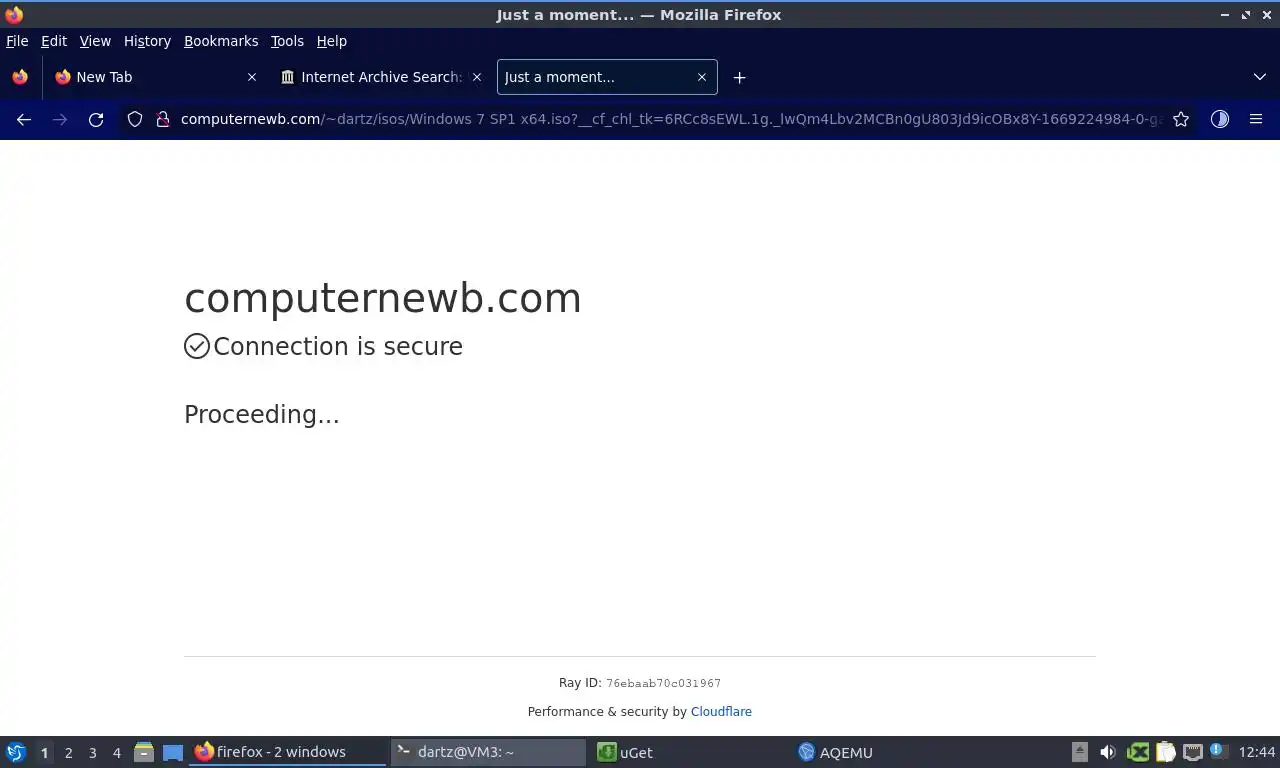The image size is (1280, 768).
Task: Switch to workspace 4
Action: (x=116, y=753)
